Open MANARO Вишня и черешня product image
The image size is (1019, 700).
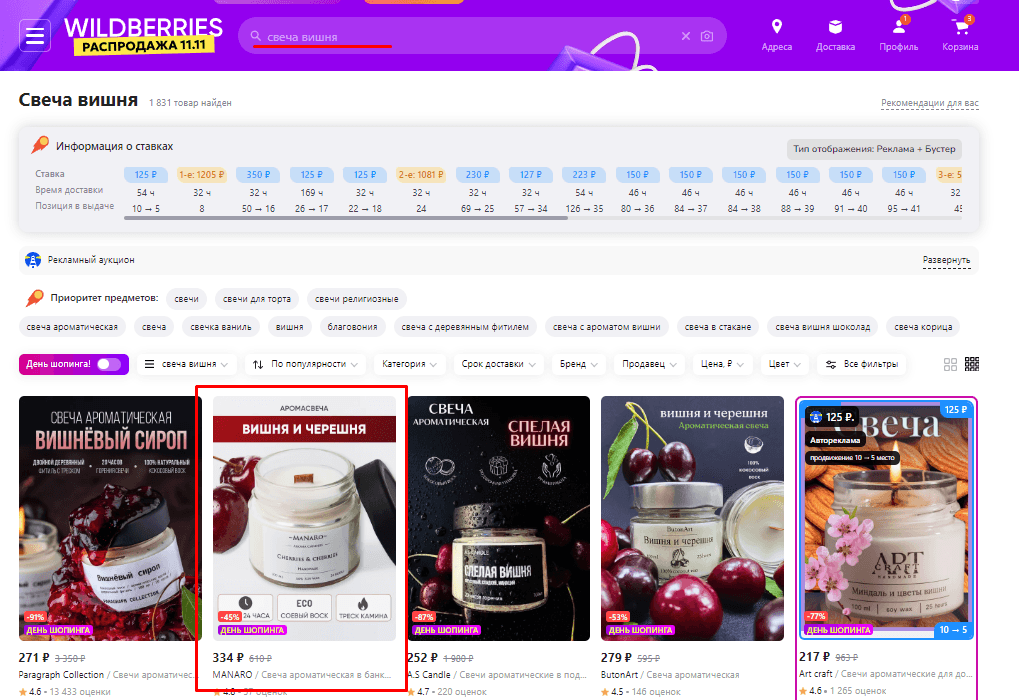click(304, 518)
